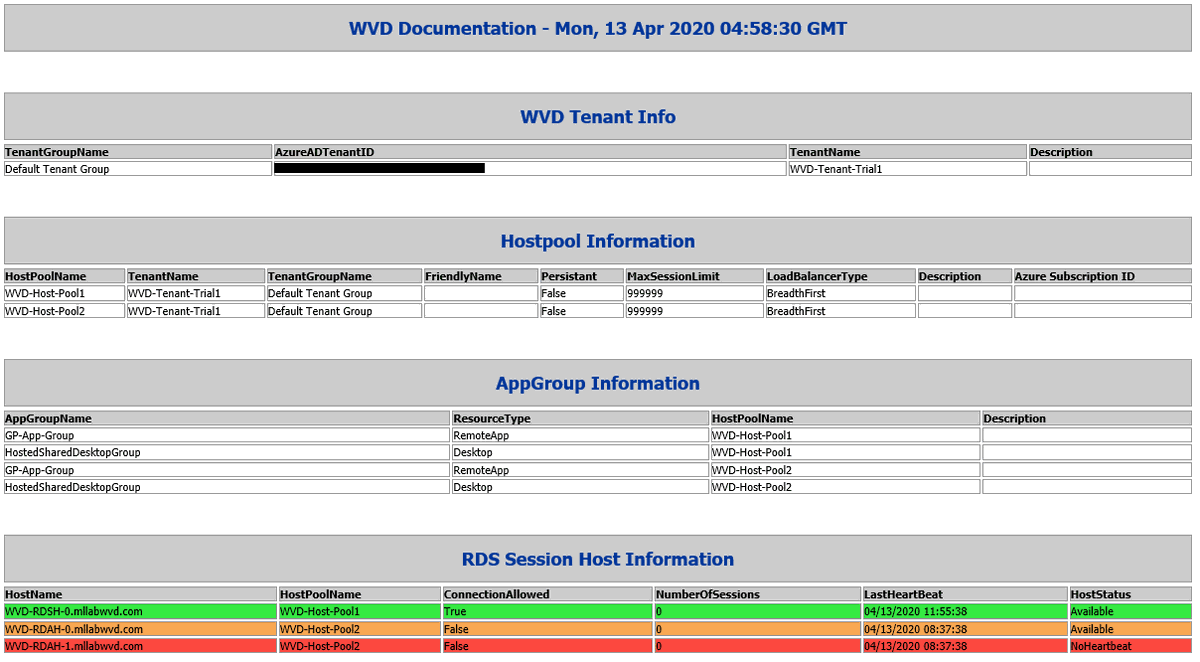Click MaxSessionLimit 999999 for WVD-Host-Pool1
The image size is (1200, 662).
click(x=695, y=293)
